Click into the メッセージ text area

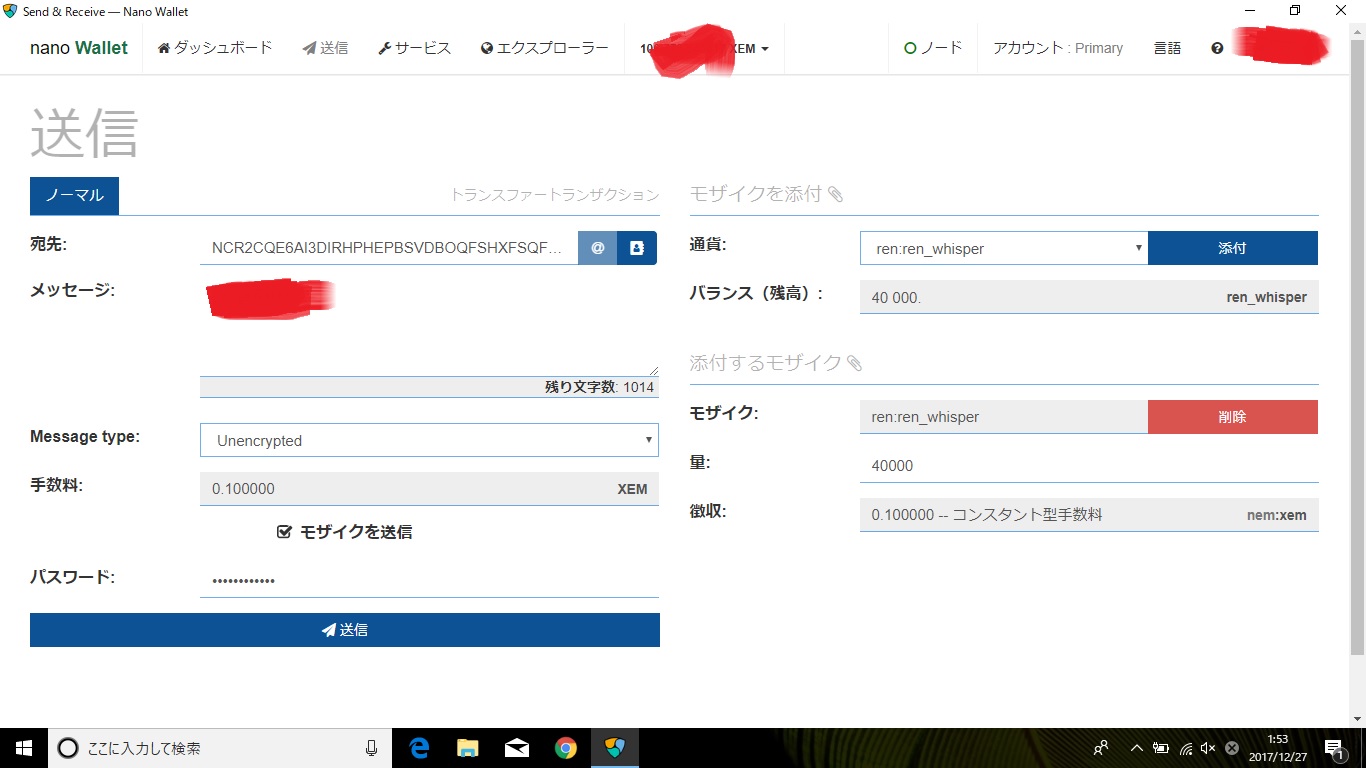(429, 326)
